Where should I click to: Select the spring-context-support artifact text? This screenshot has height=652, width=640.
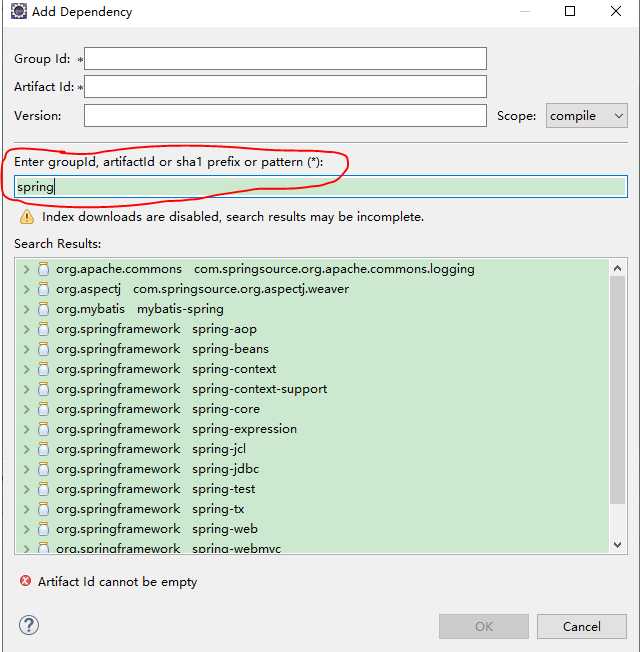coord(259,389)
